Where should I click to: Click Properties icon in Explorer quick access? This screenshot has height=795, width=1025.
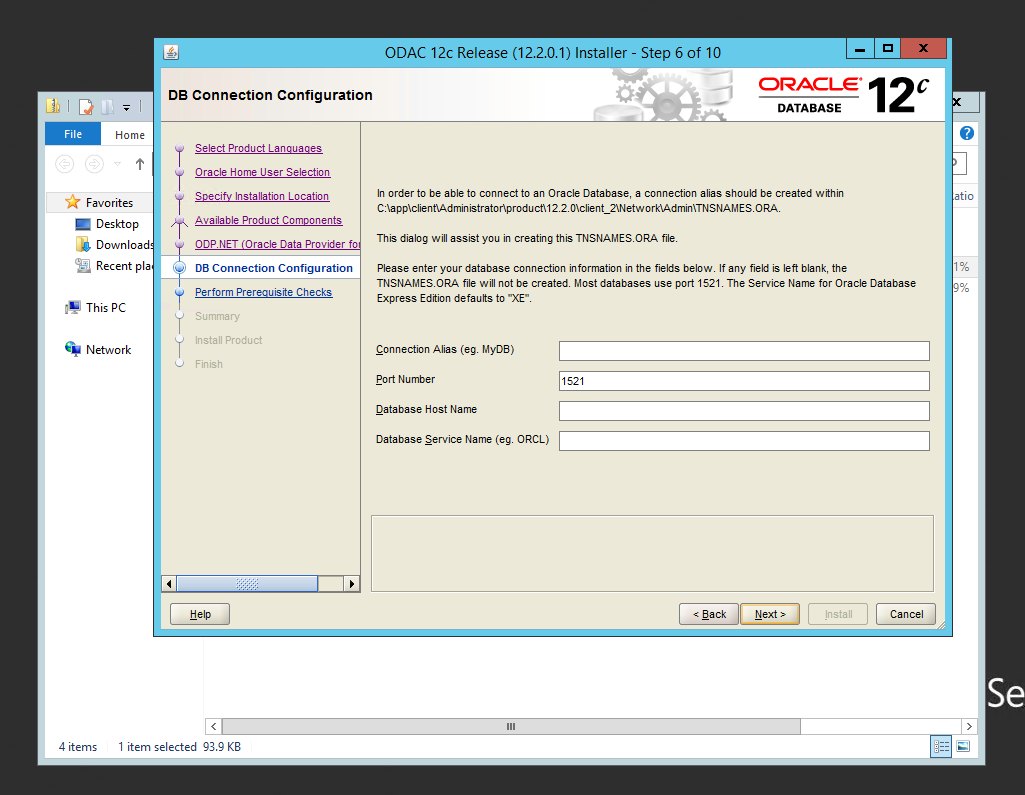tap(86, 107)
